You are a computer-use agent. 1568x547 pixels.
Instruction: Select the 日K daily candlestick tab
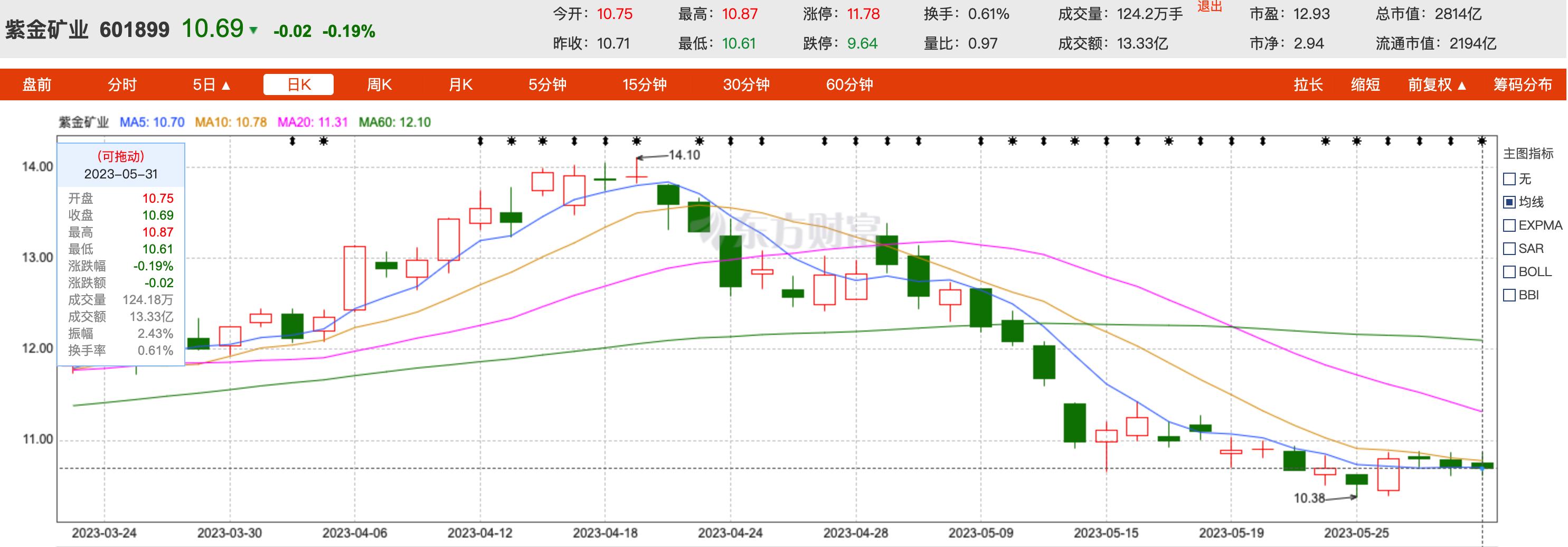coord(298,84)
